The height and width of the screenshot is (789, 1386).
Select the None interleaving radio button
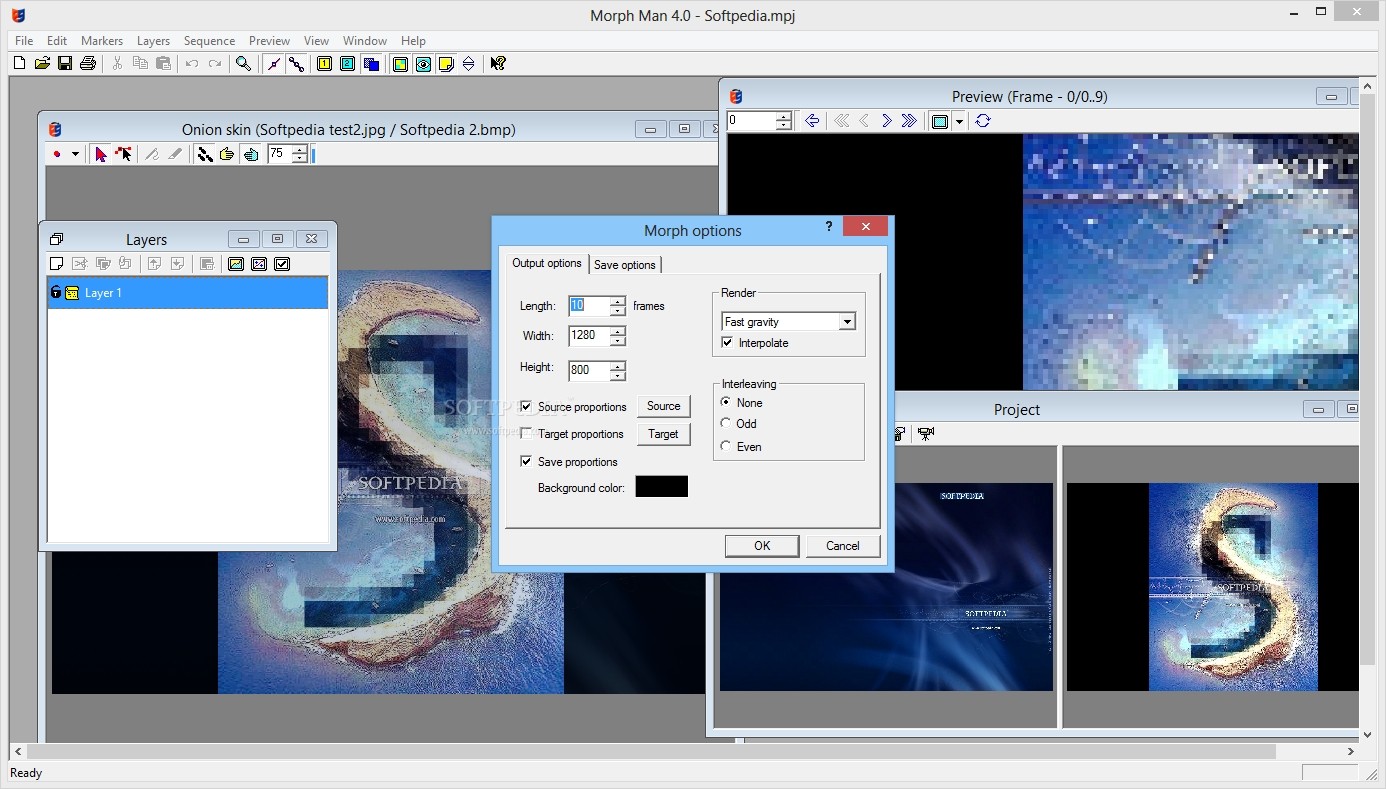(x=726, y=402)
